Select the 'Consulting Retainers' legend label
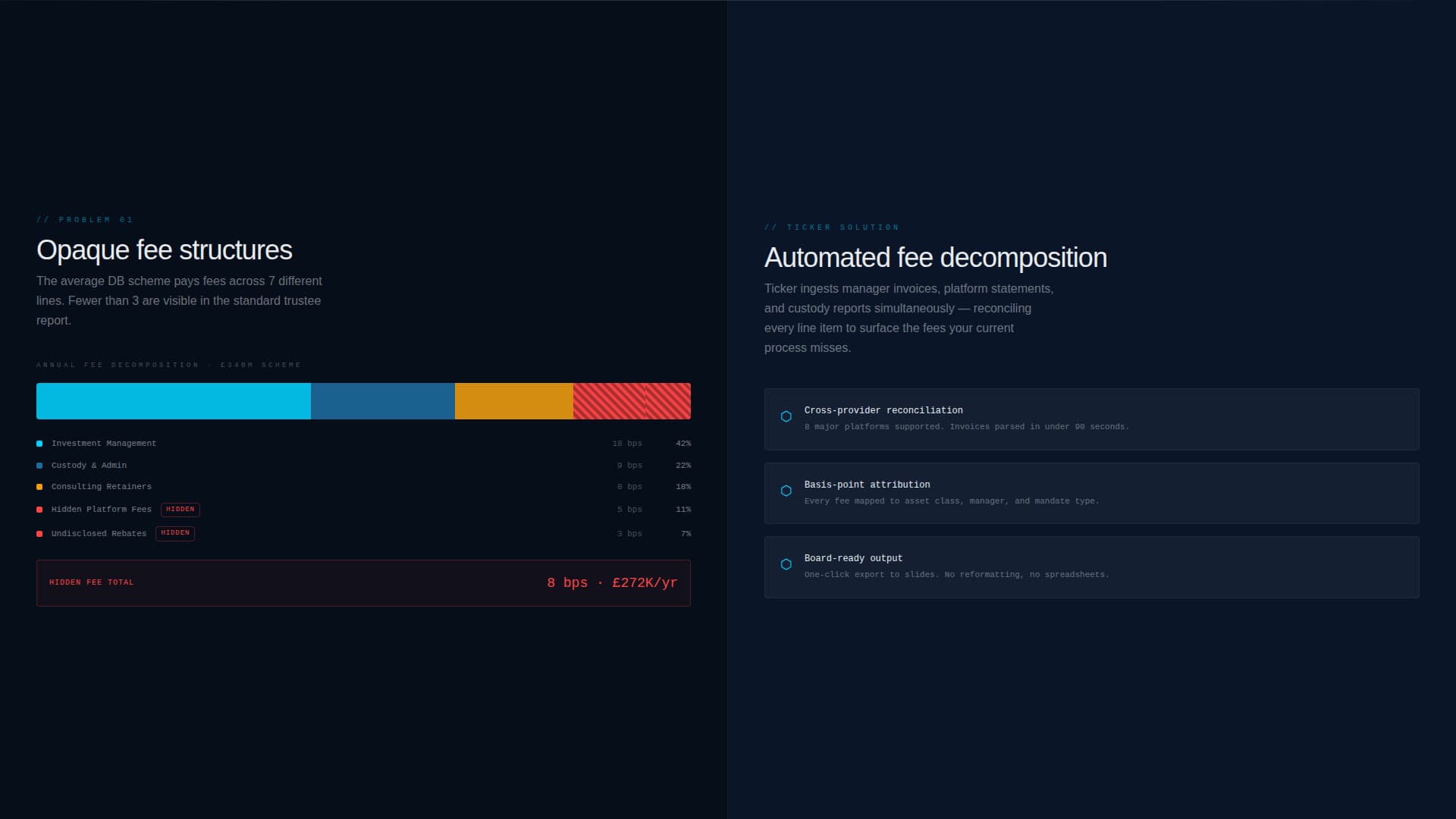Image resolution: width=1456 pixels, height=819 pixels. coord(102,487)
